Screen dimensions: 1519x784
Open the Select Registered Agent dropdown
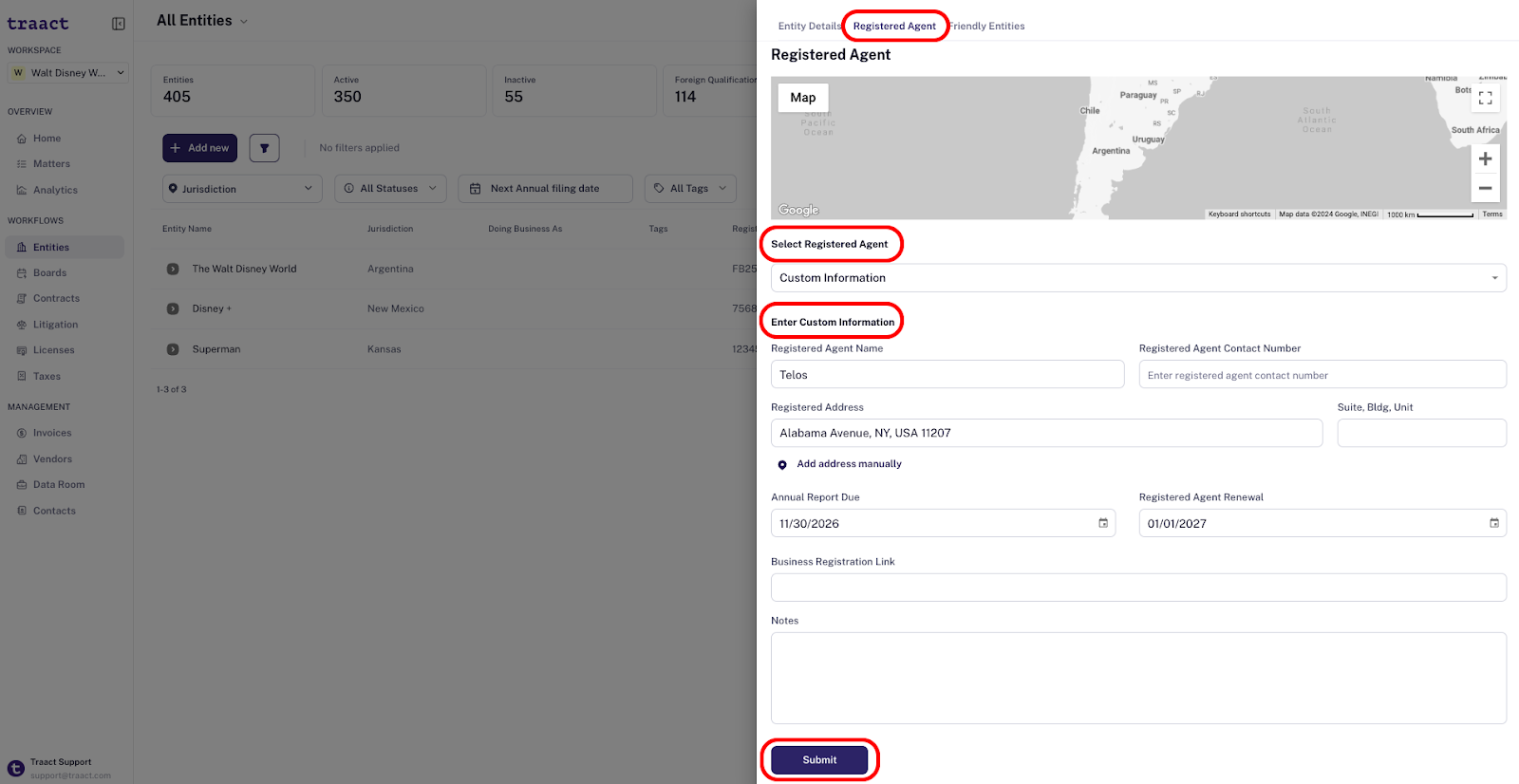(1138, 278)
